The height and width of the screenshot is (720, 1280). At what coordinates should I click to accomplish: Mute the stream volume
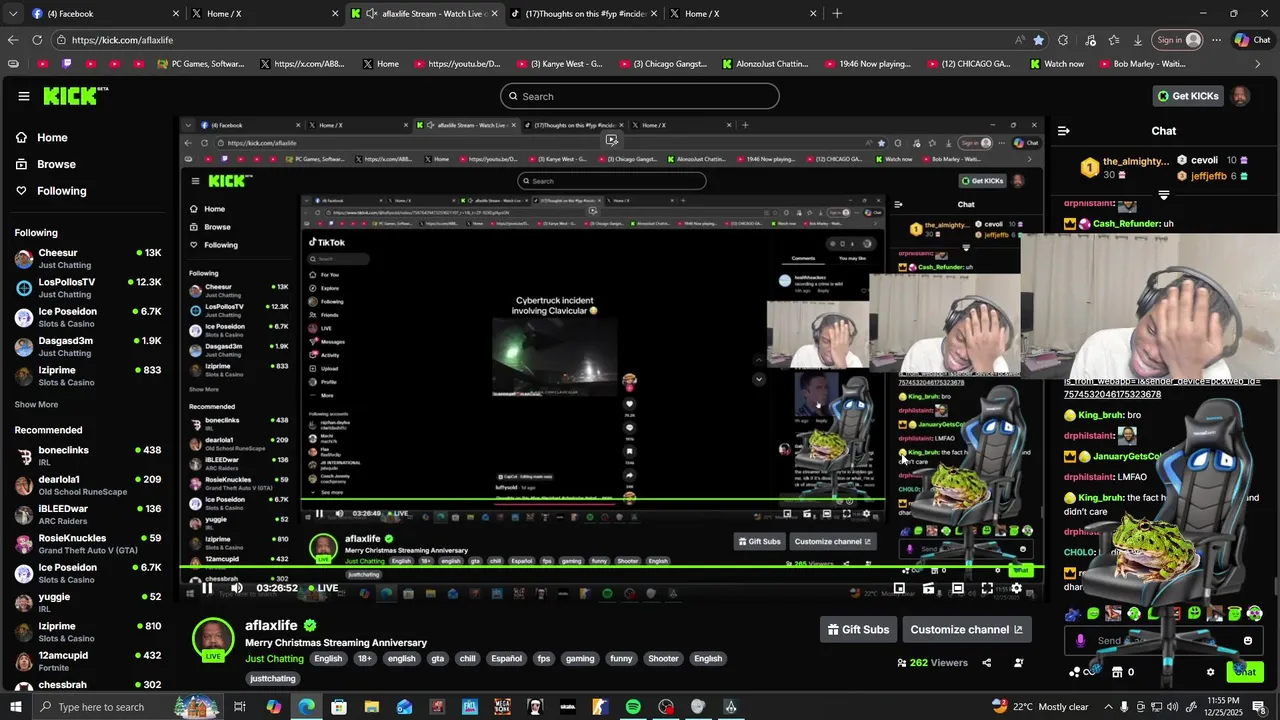click(237, 588)
